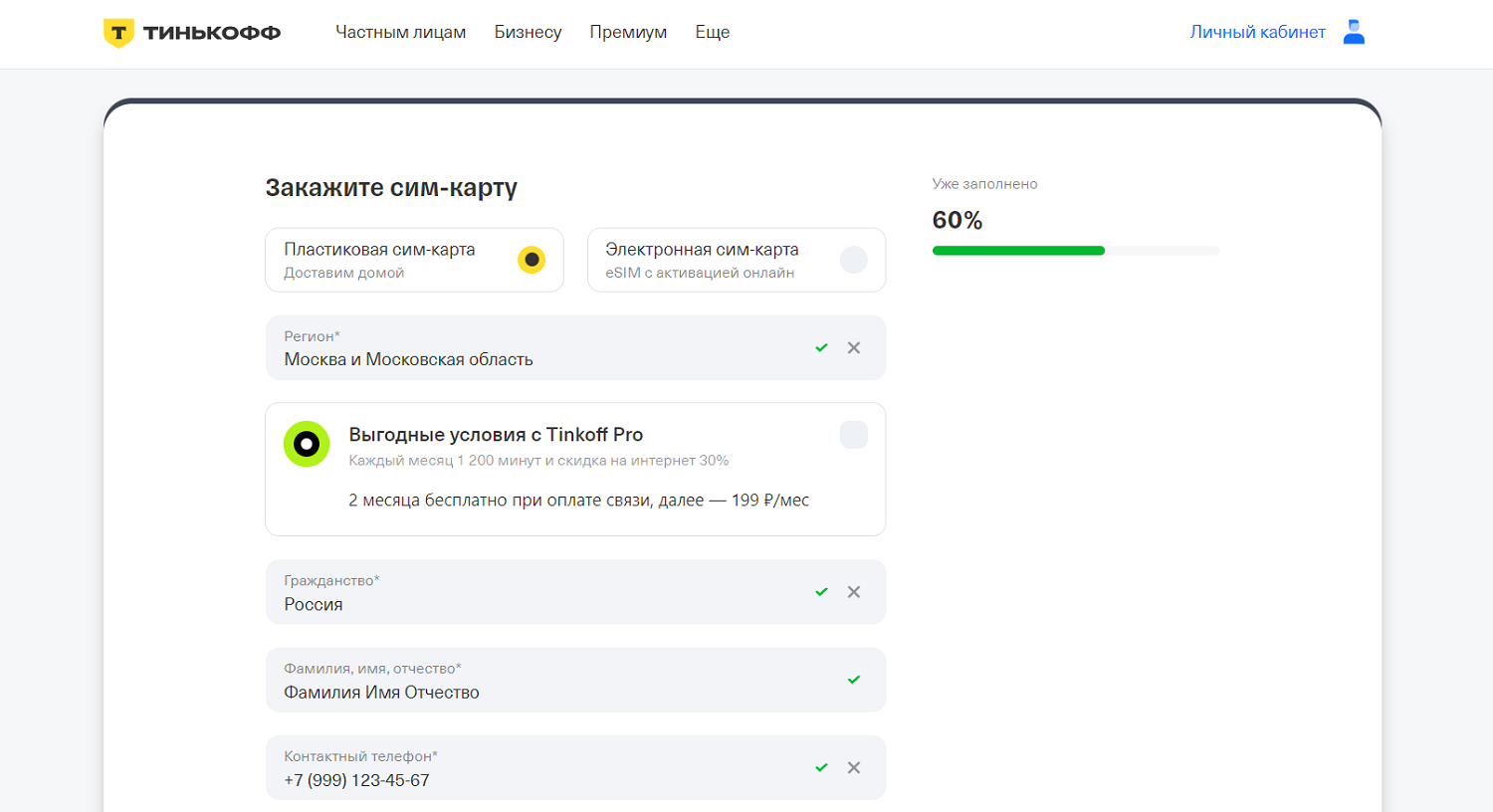
Task: Clear the Гражданство field with the X icon
Action: (854, 592)
